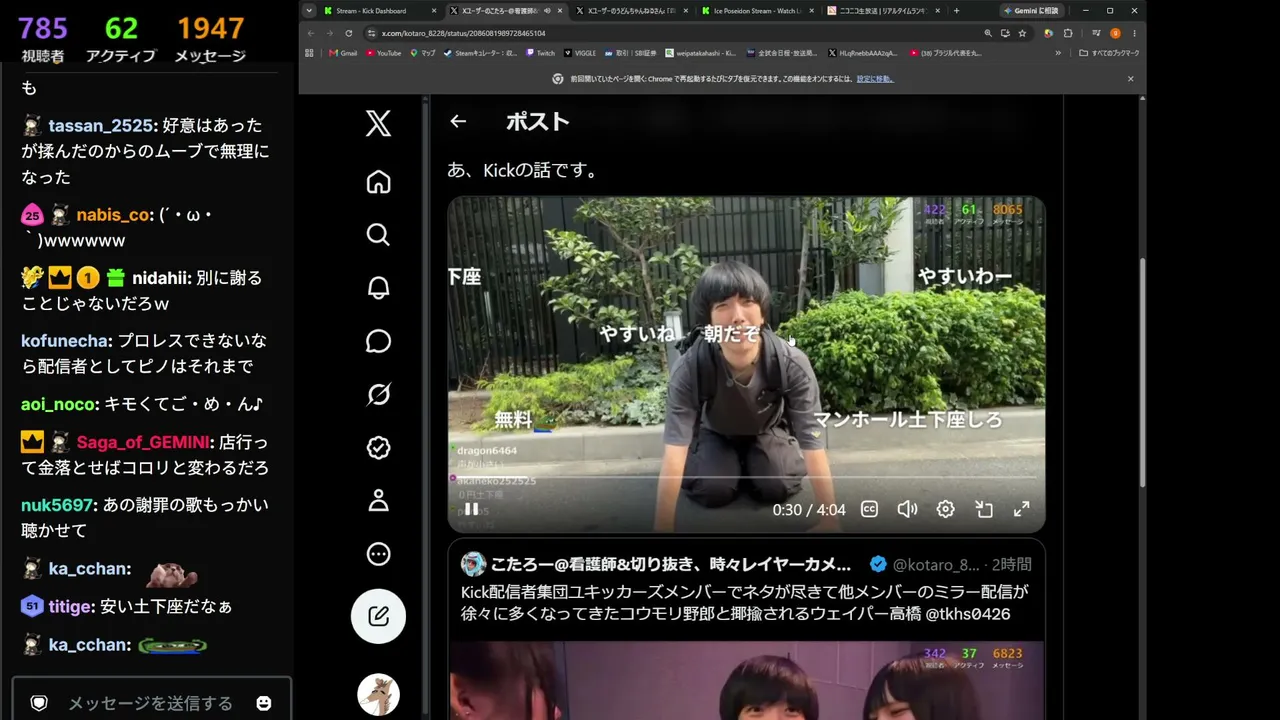Viewport: 1280px width, 720px height.
Task: Open the verified checkmark sidebar icon
Action: (x=378, y=447)
